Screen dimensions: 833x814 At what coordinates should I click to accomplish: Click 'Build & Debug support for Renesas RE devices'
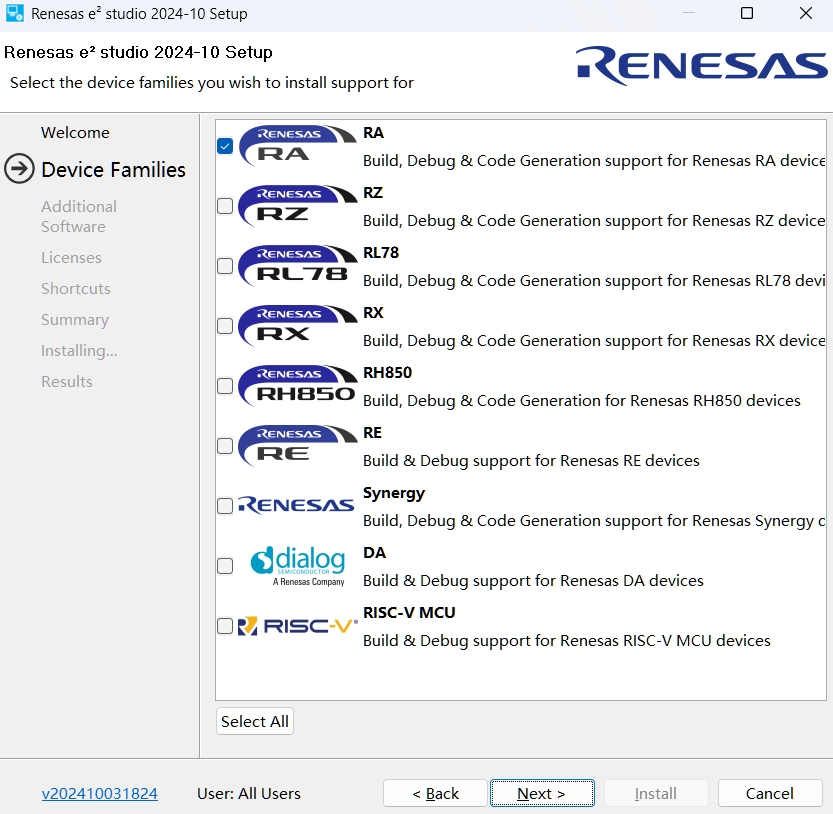(x=531, y=461)
